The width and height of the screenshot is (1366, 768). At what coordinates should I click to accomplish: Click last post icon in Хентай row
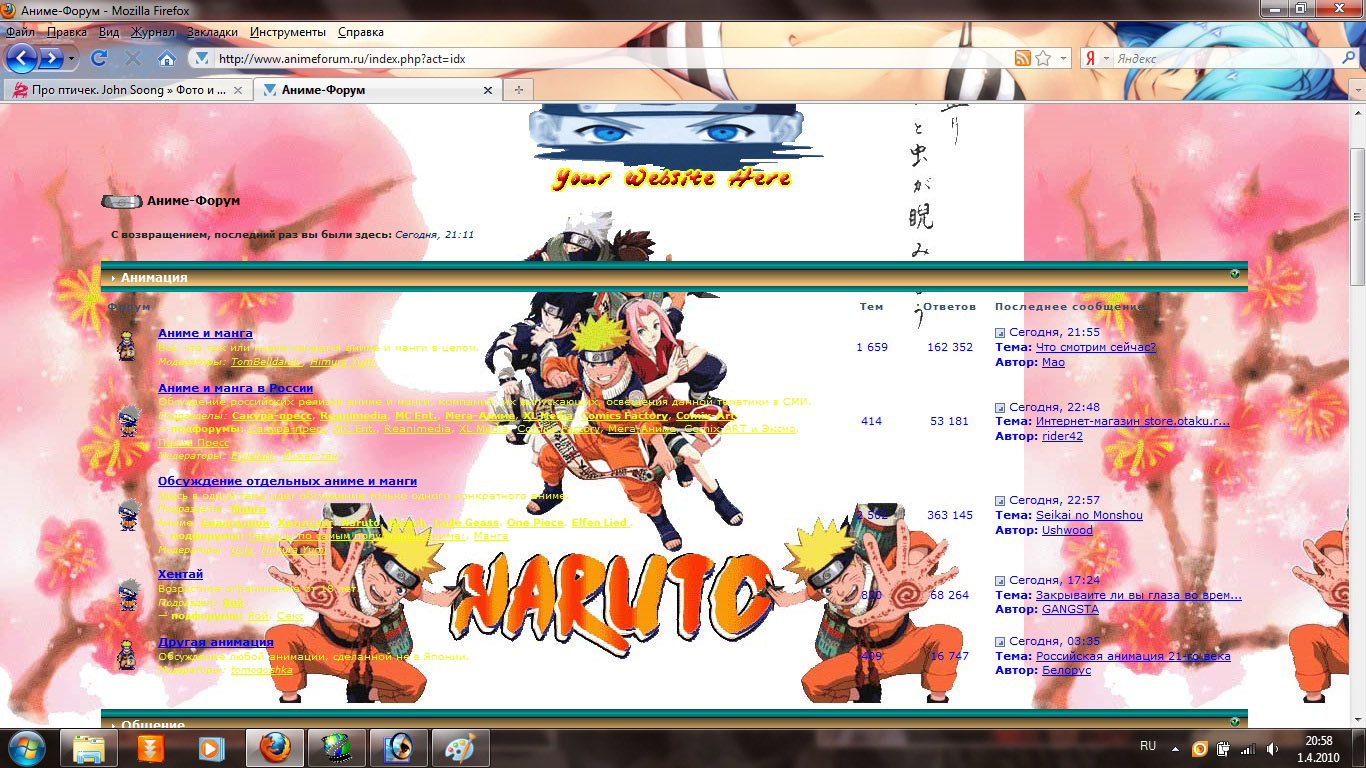(1000, 581)
